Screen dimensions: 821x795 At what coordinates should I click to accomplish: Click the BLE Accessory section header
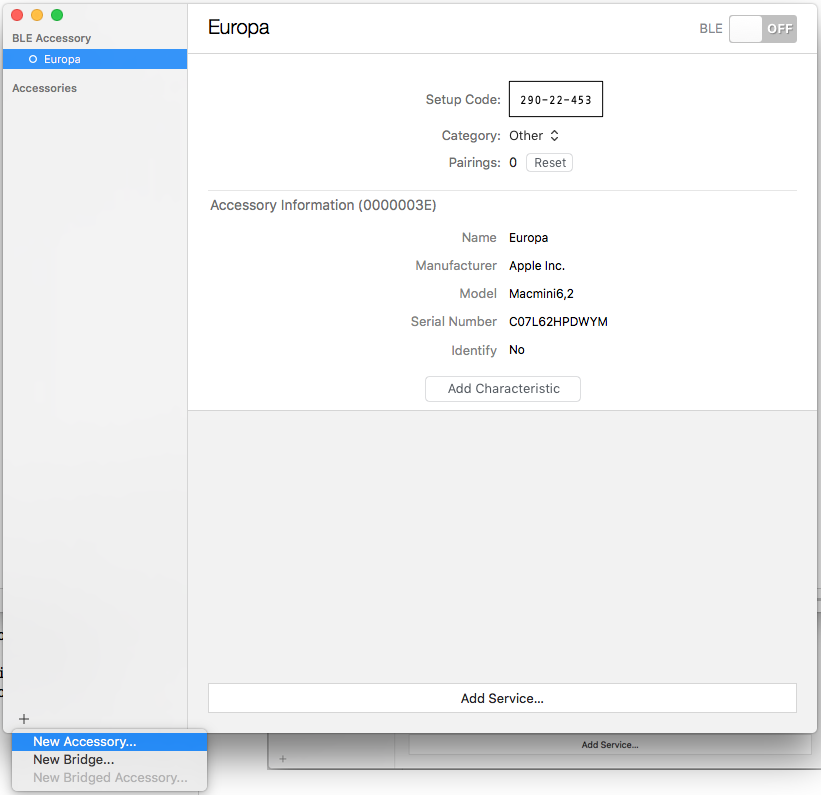(x=51, y=38)
